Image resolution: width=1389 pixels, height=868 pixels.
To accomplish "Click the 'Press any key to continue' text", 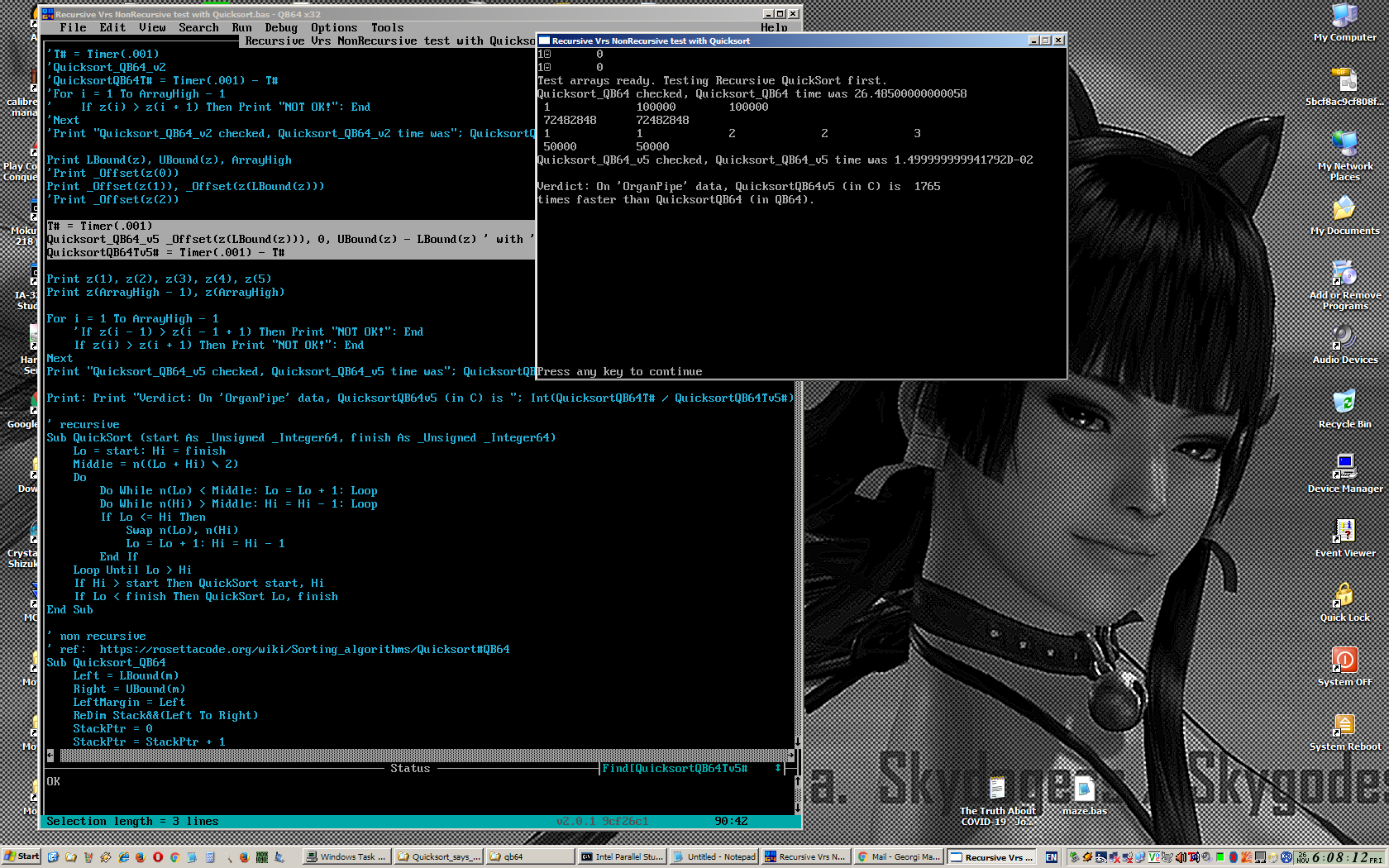I will (619, 371).
